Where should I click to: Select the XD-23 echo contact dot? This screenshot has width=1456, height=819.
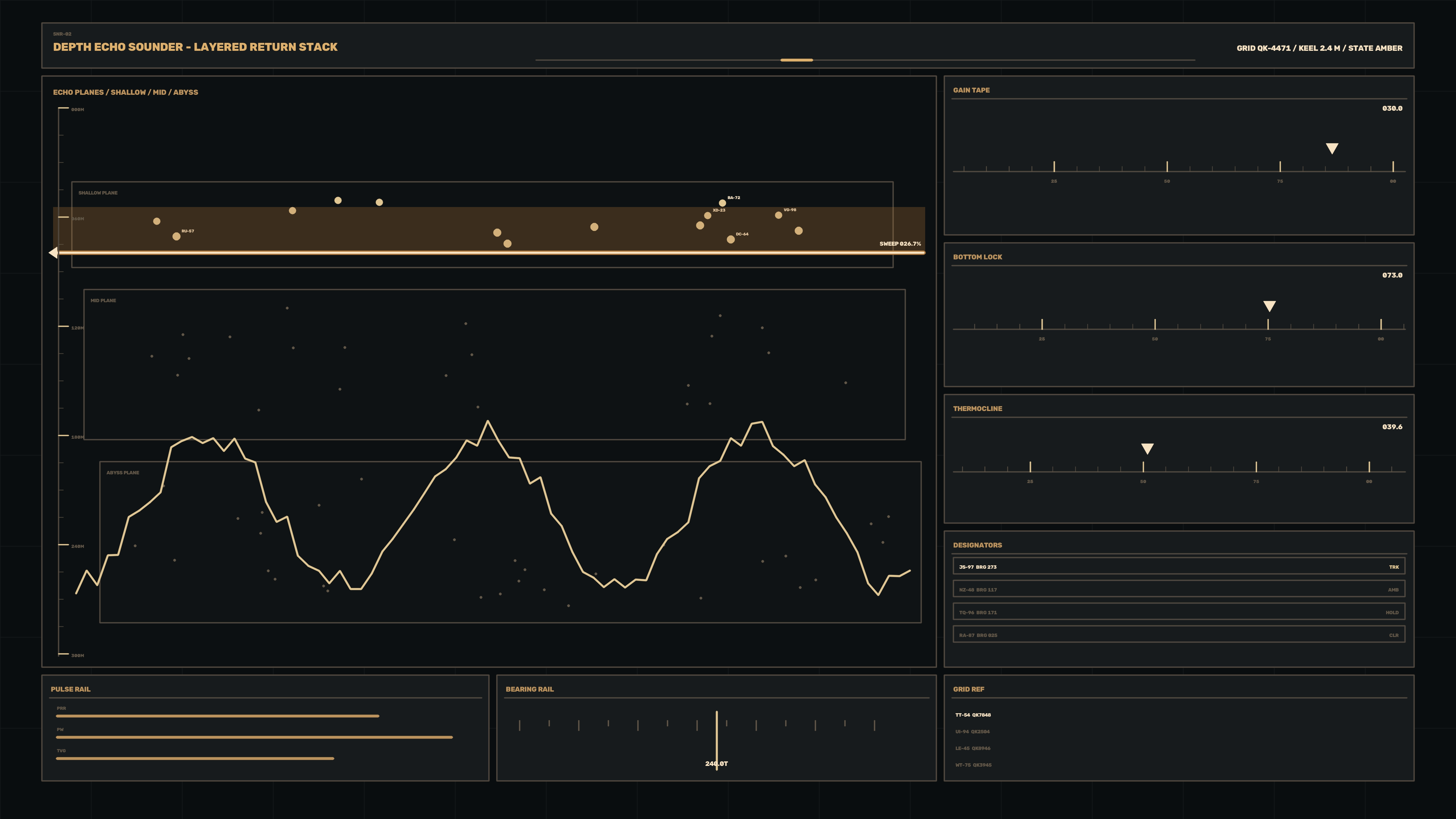point(708,215)
